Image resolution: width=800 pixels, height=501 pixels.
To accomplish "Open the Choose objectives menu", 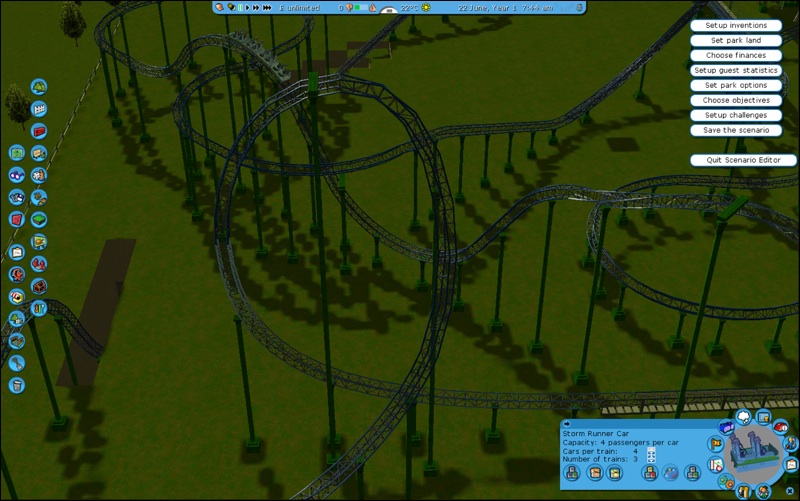I will click(736, 100).
